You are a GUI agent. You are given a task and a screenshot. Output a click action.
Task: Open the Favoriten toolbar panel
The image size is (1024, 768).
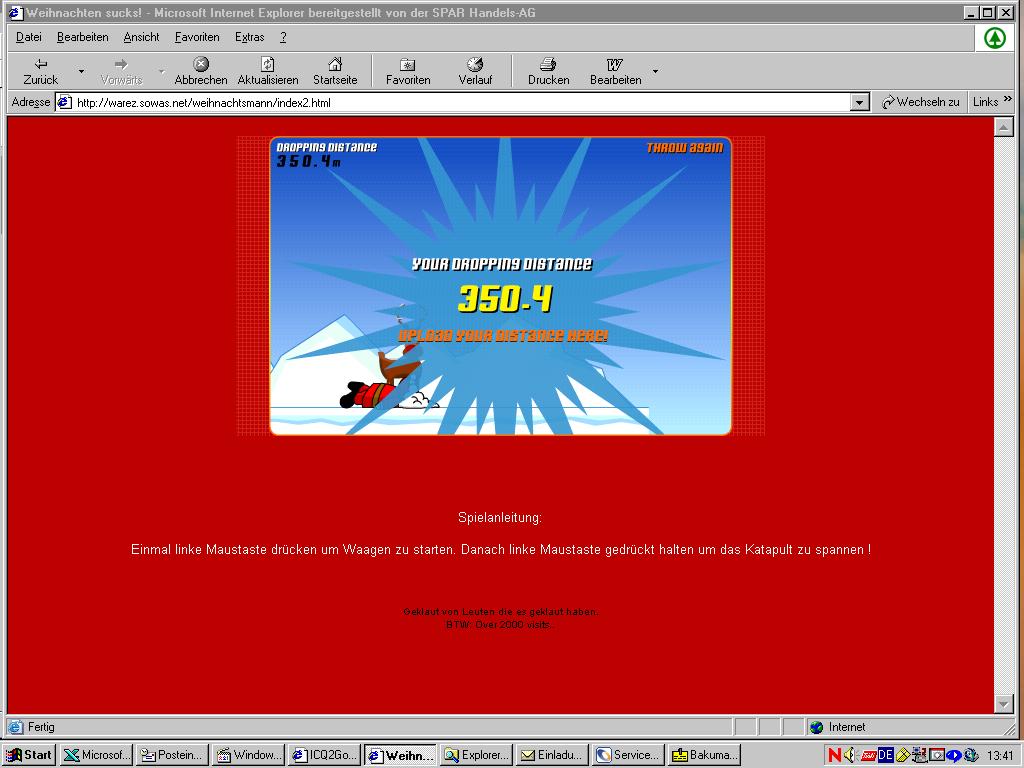(408, 65)
